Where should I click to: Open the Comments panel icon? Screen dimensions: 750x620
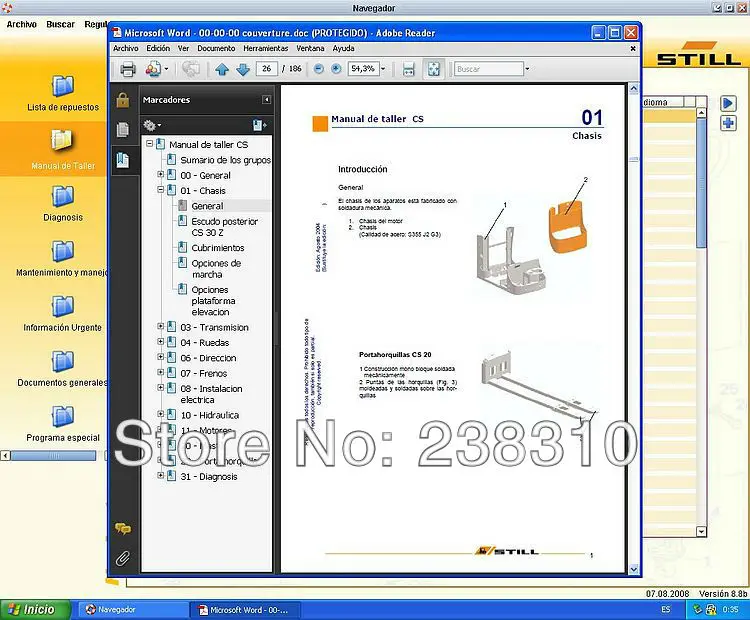(x=123, y=529)
